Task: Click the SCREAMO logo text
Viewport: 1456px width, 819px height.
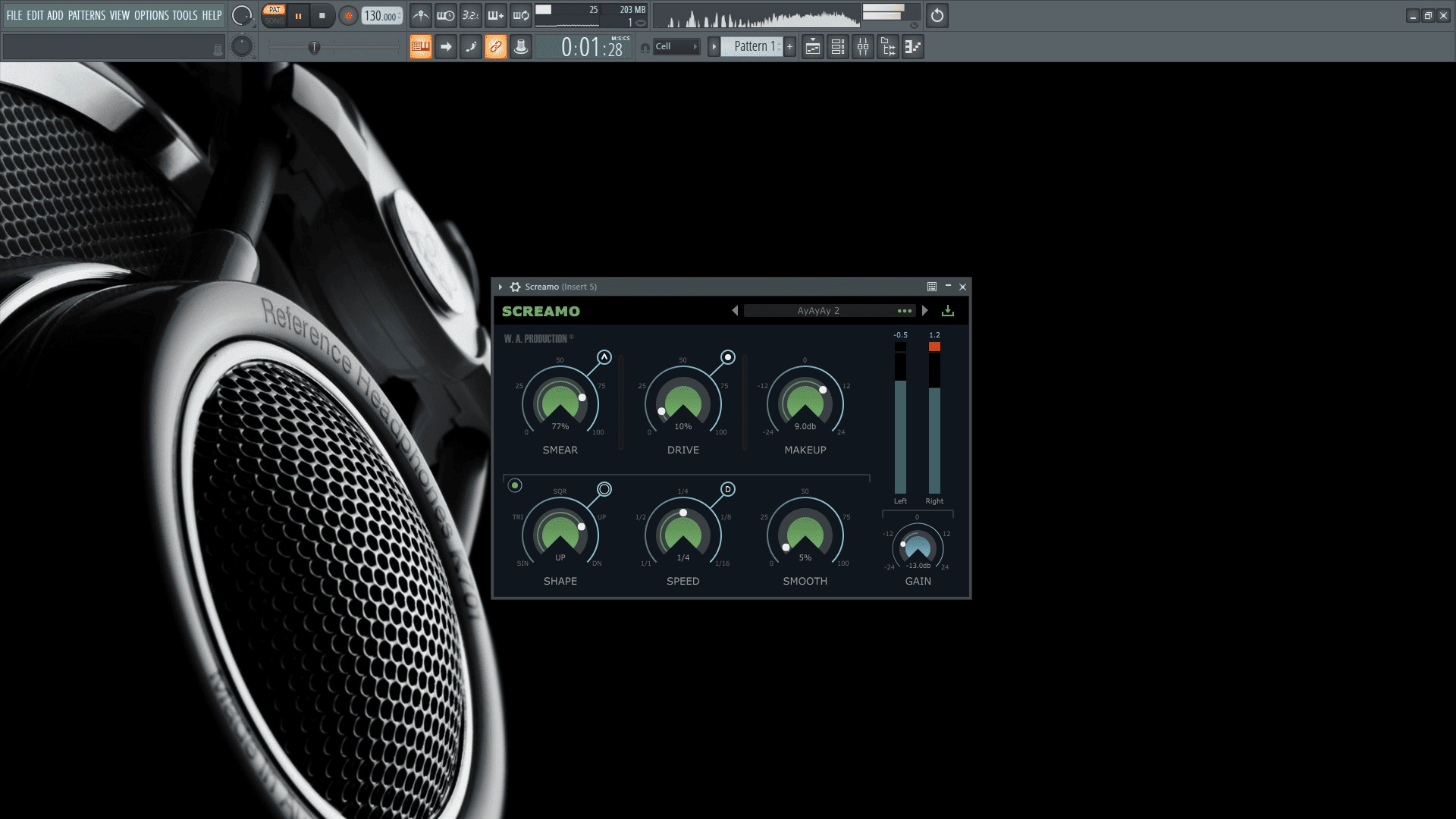Action: 541,312
